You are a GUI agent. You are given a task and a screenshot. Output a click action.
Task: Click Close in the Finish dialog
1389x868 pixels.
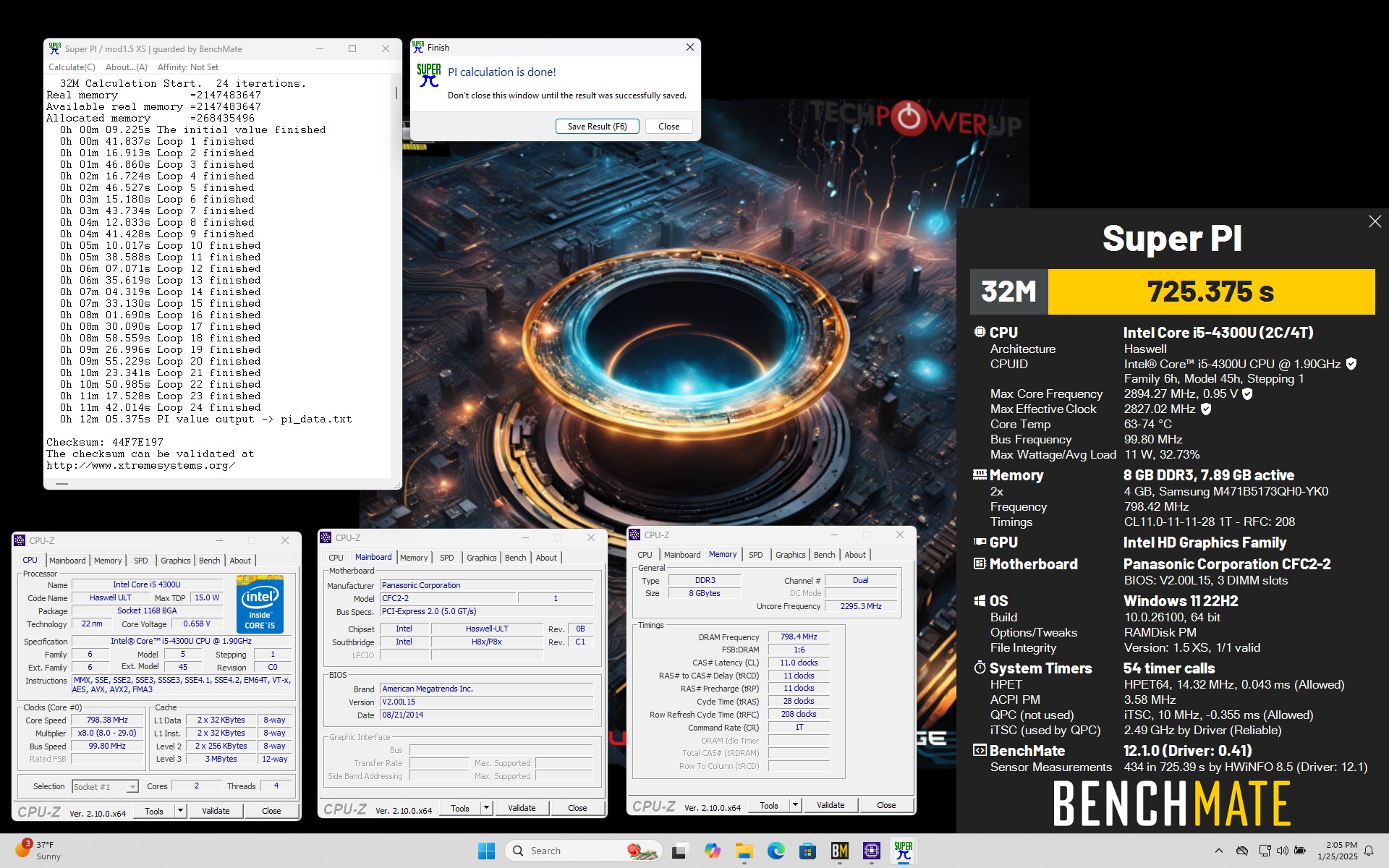tap(668, 126)
